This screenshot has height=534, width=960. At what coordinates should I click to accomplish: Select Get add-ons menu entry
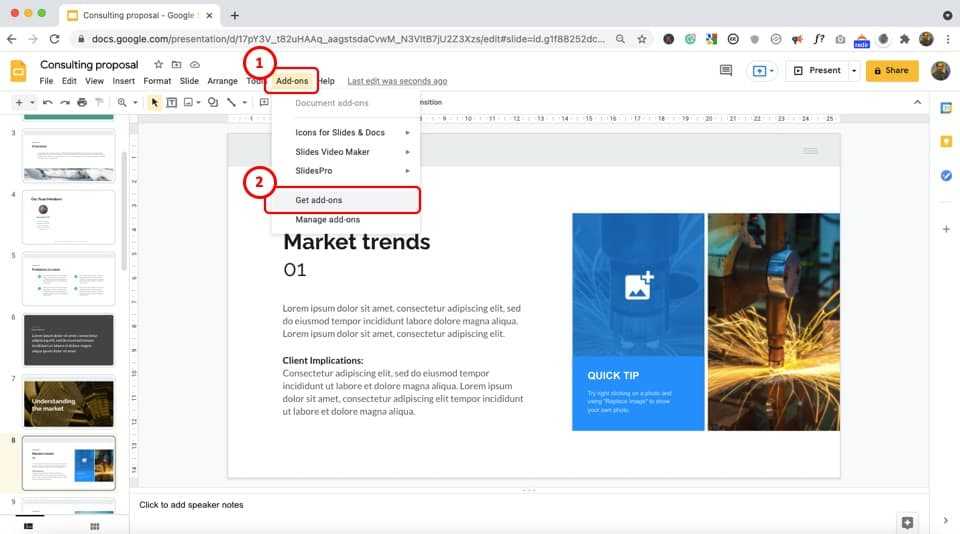[x=319, y=200]
